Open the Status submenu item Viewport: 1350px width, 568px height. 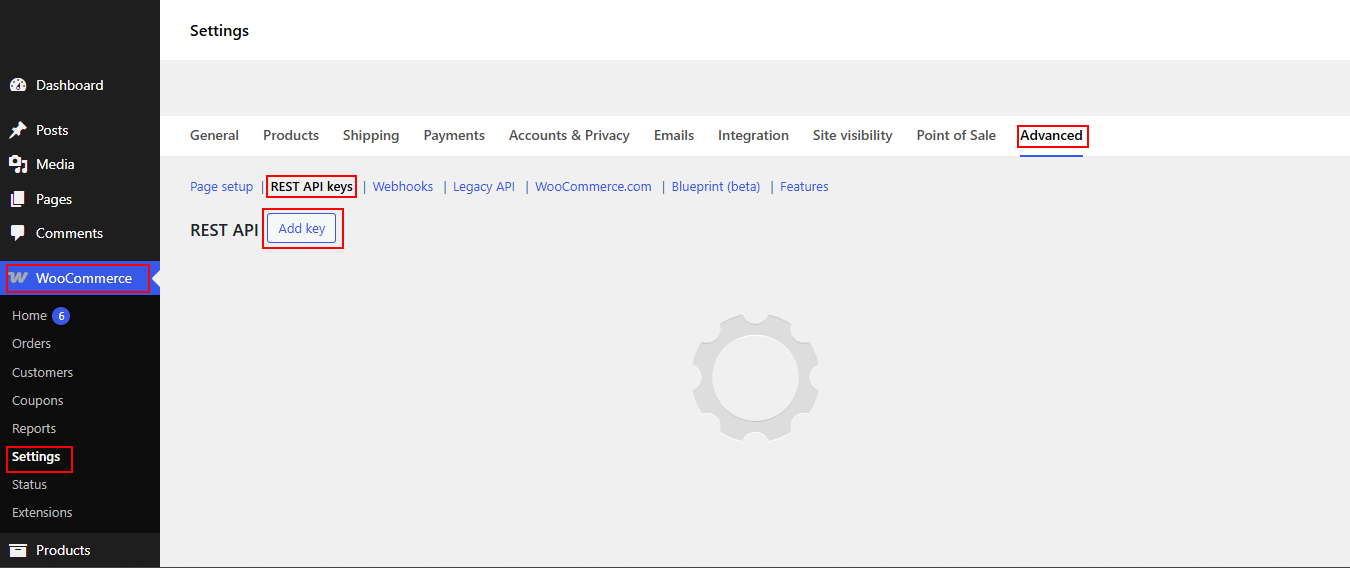click(29, 484)
